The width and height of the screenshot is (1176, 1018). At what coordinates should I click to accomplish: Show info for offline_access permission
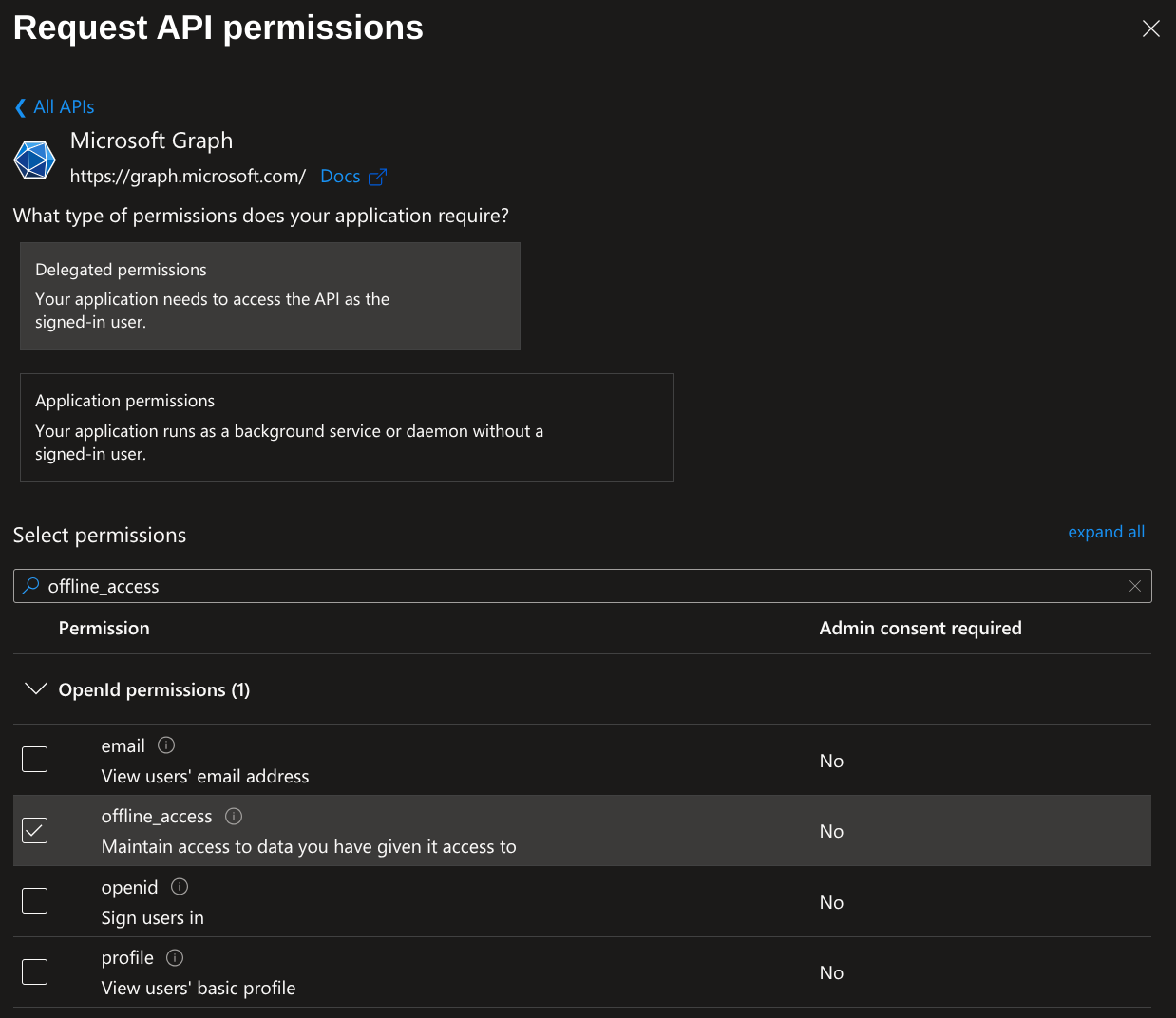tap(234, 817)
